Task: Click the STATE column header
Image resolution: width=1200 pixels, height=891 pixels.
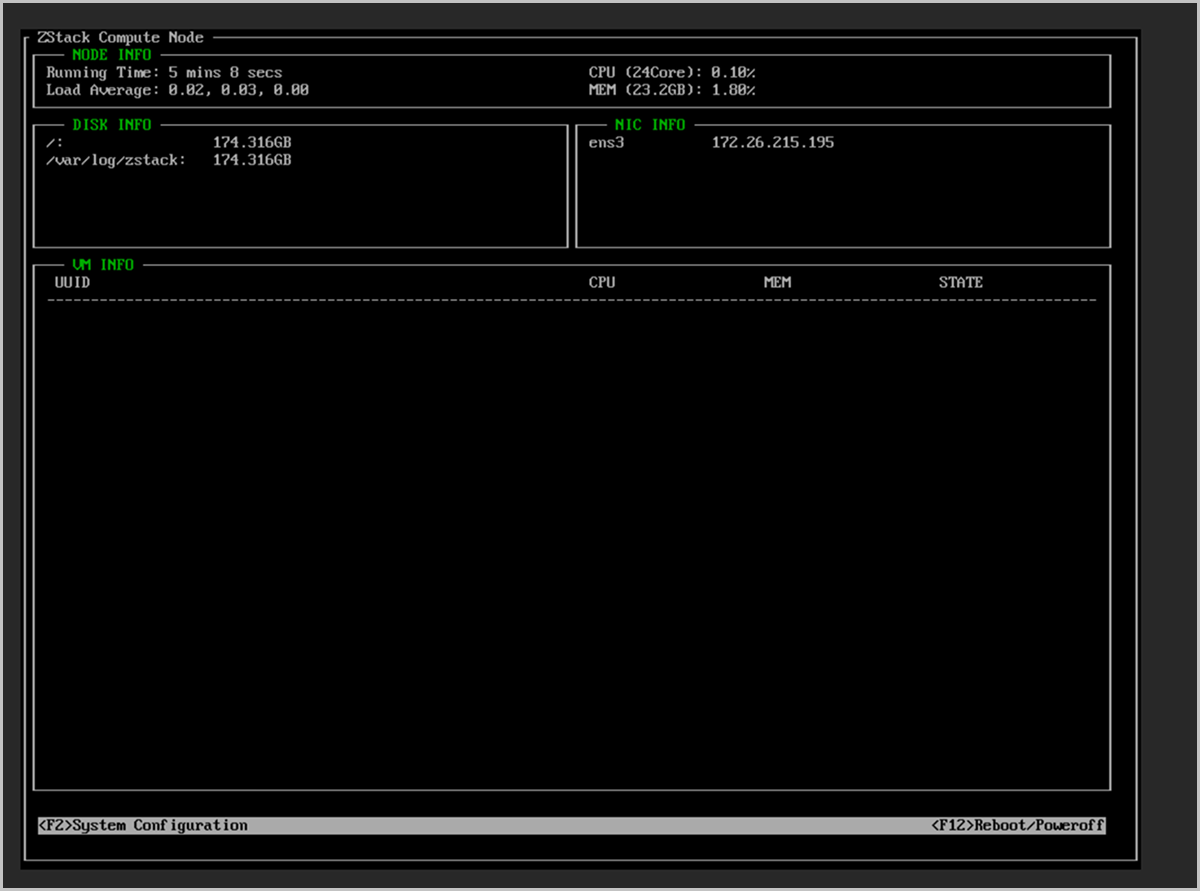Action: tap(960, 283)
